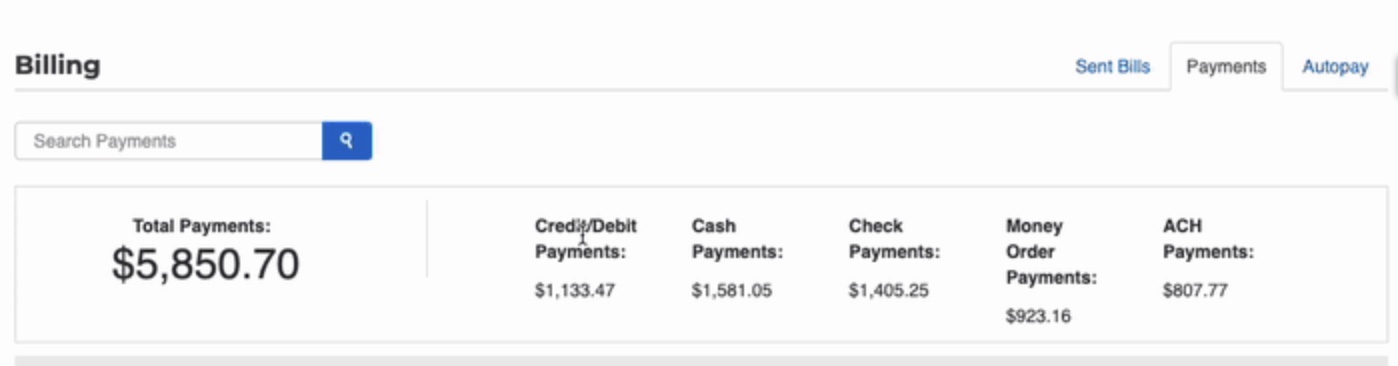Click the Cash Payments label
Screen dimensions: 1398x366
(737, 239)
